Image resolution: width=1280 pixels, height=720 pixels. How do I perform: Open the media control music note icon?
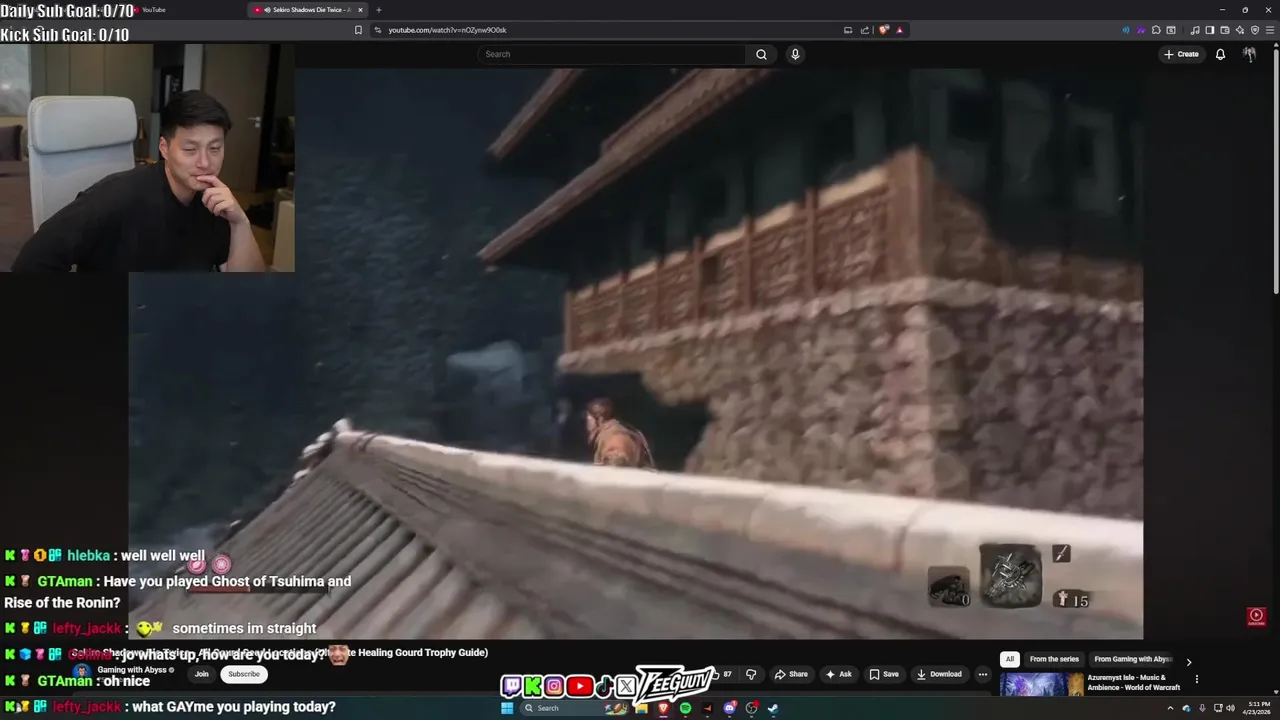pos(1195,30)
